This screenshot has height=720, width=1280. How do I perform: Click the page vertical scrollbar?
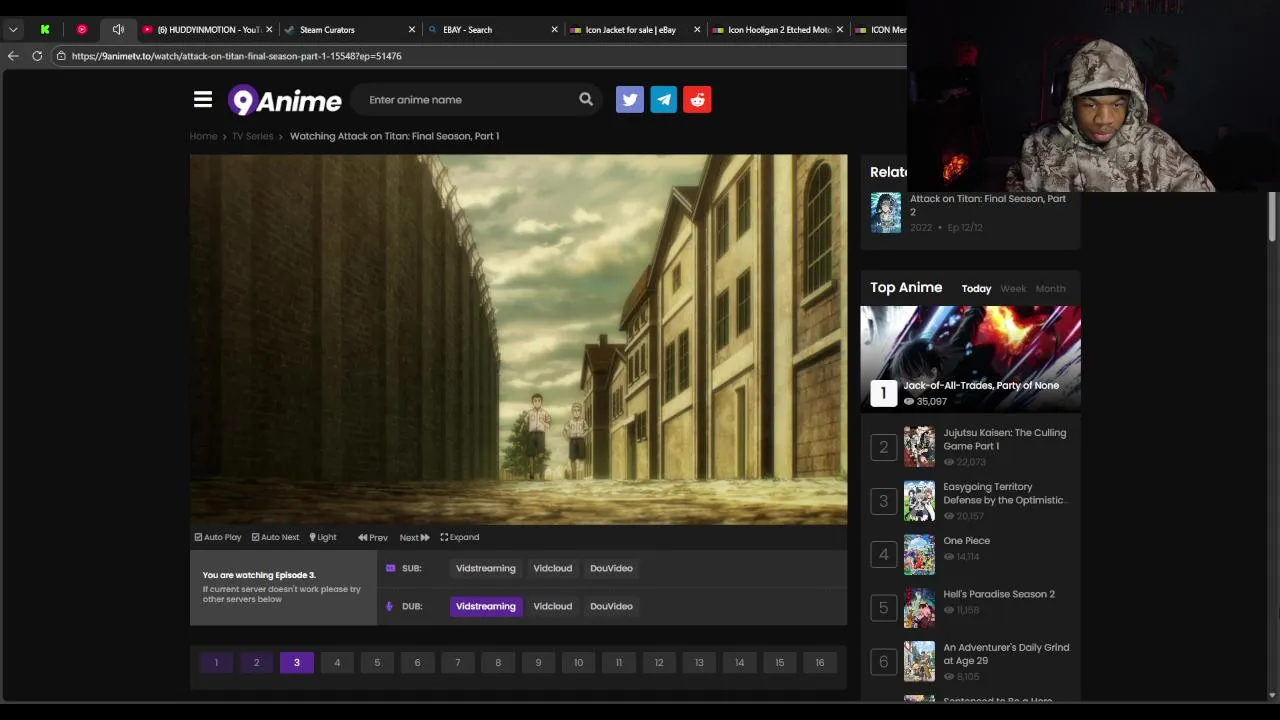click(1272, 217)
